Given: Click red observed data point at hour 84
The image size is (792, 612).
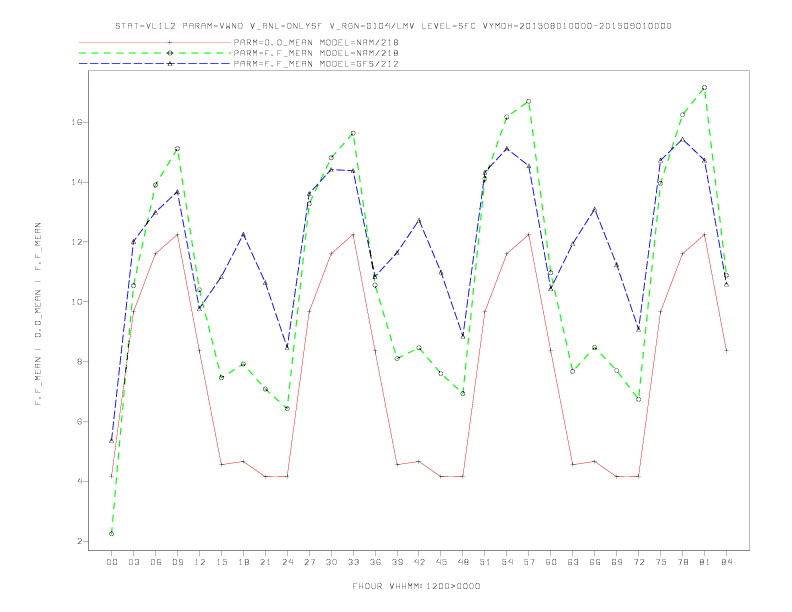Looking at the screenshot, I should click(726, 350).
